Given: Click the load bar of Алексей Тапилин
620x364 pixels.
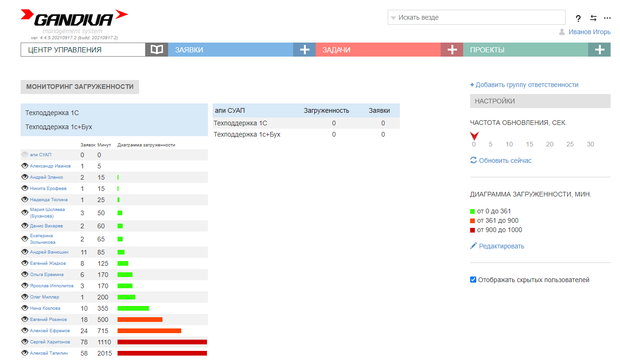Looking at the screenshot, I should click(x=162, y=353).
